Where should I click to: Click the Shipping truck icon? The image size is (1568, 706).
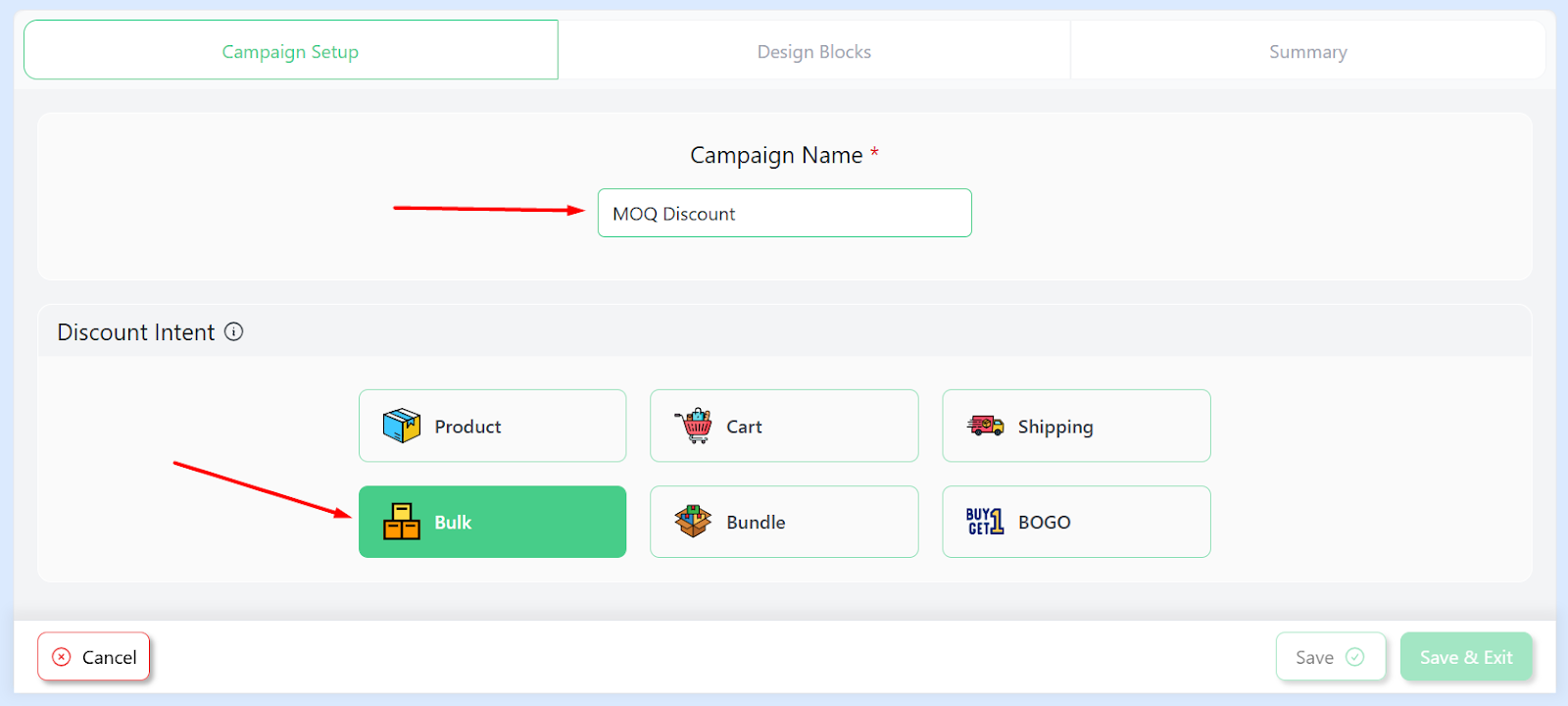tap(986, 426)
